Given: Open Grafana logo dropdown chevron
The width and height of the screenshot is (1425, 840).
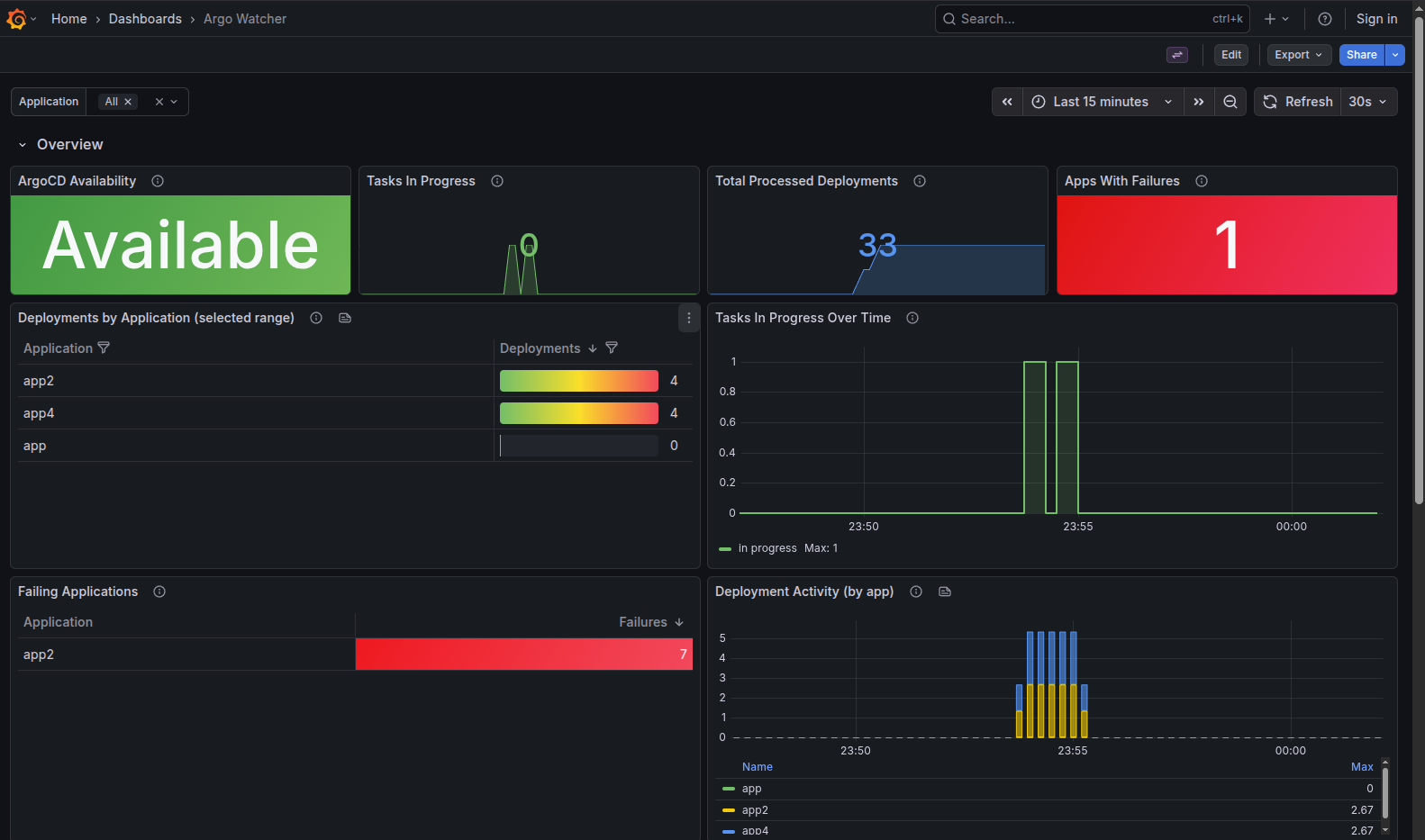Looking at the screenshot, I should pyautogui.click(x=33, y=19).
